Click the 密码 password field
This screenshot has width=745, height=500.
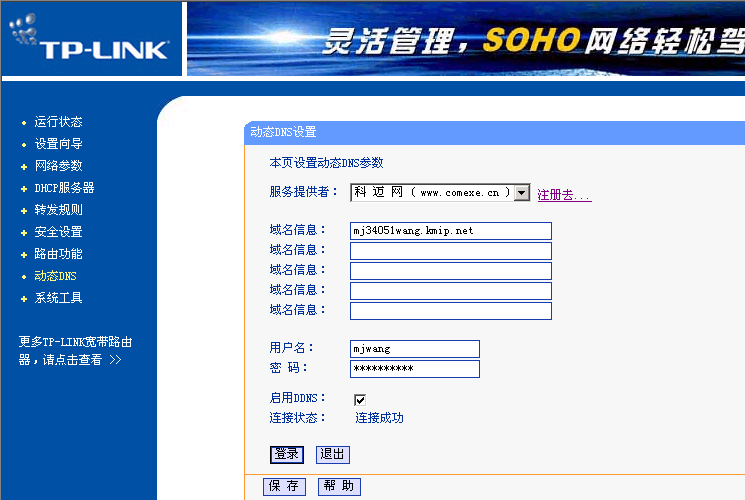[x=414, y=369]
